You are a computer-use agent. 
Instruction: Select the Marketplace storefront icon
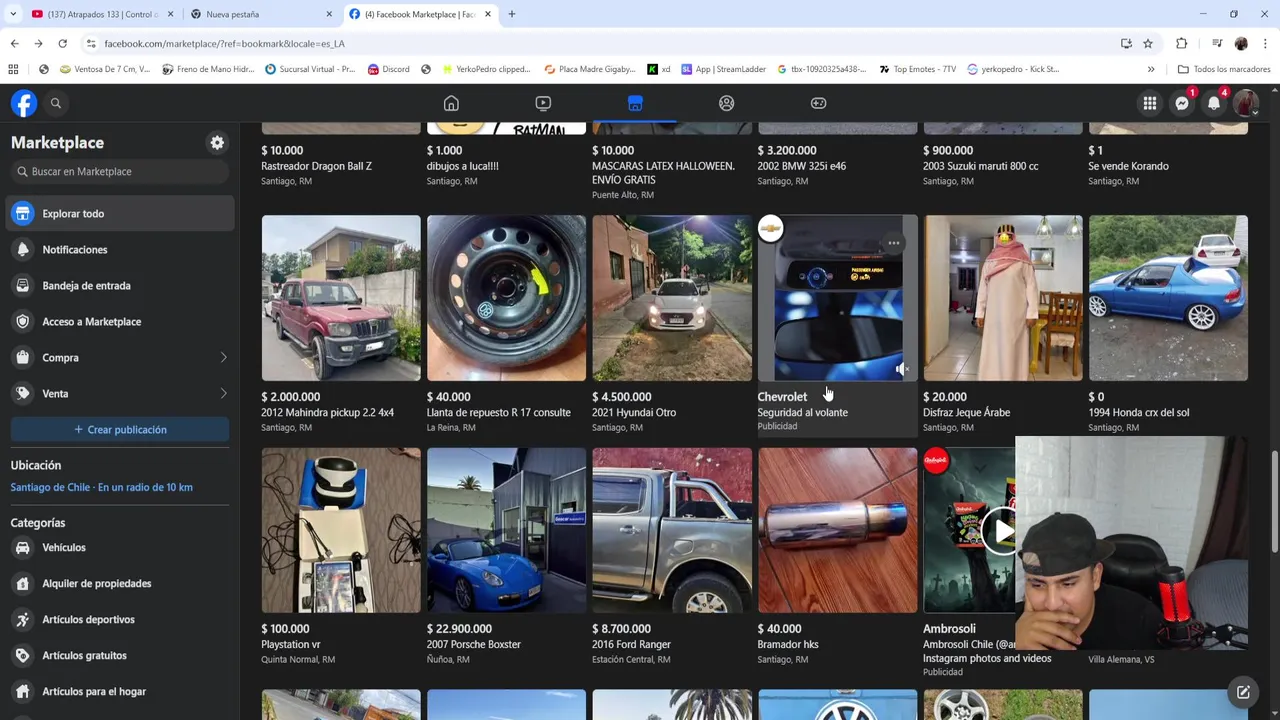[635, 103]
